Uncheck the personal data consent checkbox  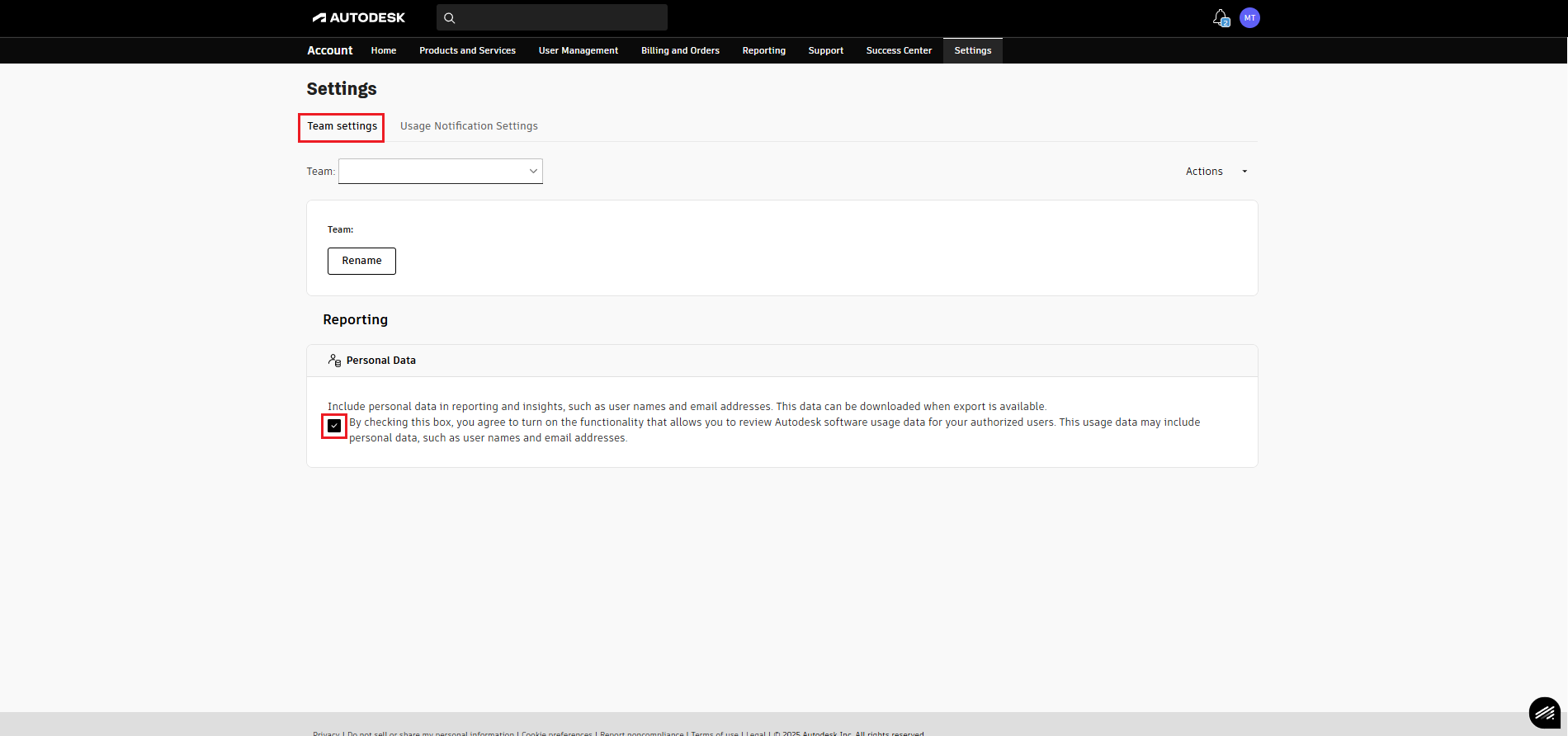[334, 426]
